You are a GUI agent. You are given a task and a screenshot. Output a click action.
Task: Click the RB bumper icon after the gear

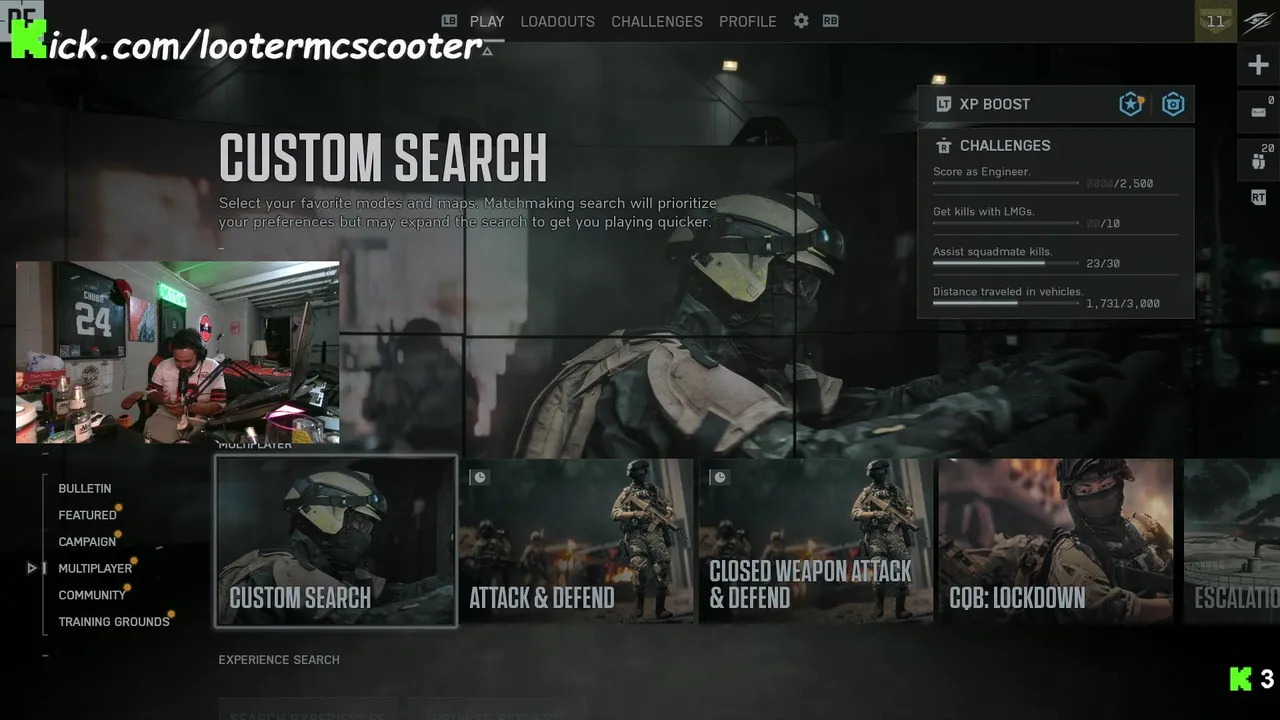pyautogui.click(x=830, y=21)
